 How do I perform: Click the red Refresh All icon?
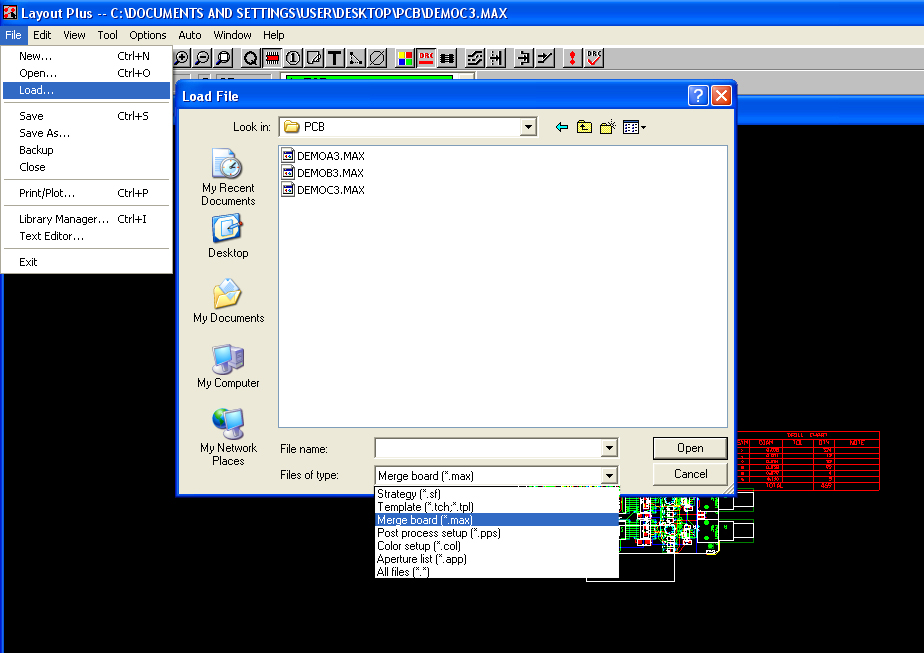pyautogui.click(x=572, y=58)
